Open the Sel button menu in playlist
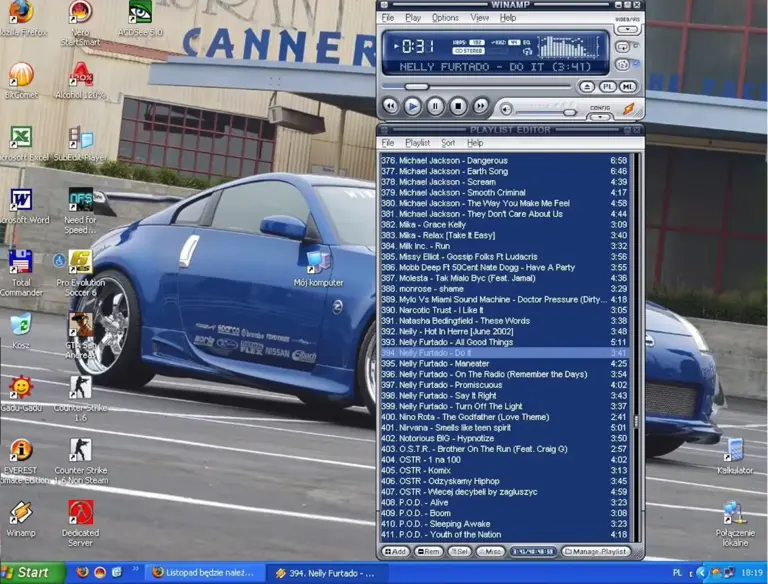This screenshot has width=768, height=584. [459, 551]
